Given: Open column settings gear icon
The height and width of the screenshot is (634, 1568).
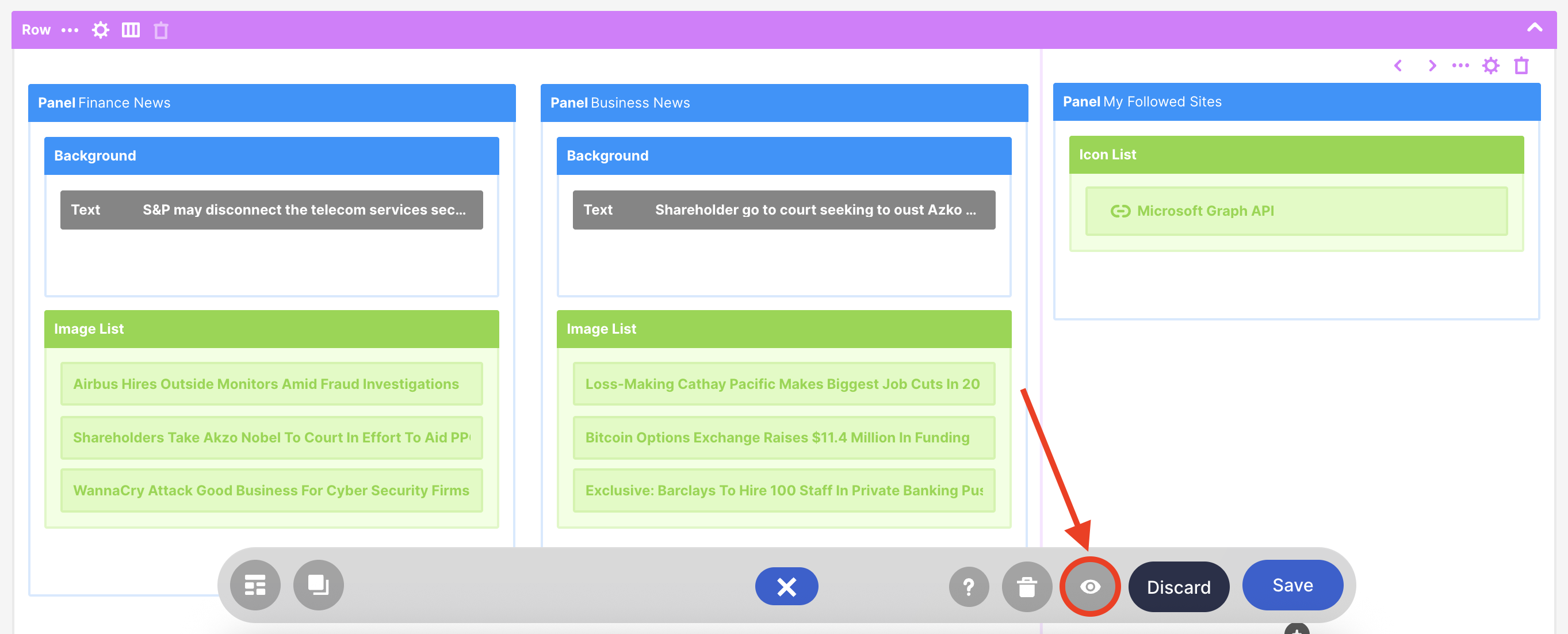Looking at the screenshot, I should pyautogui.click(x=1491, y=65).
